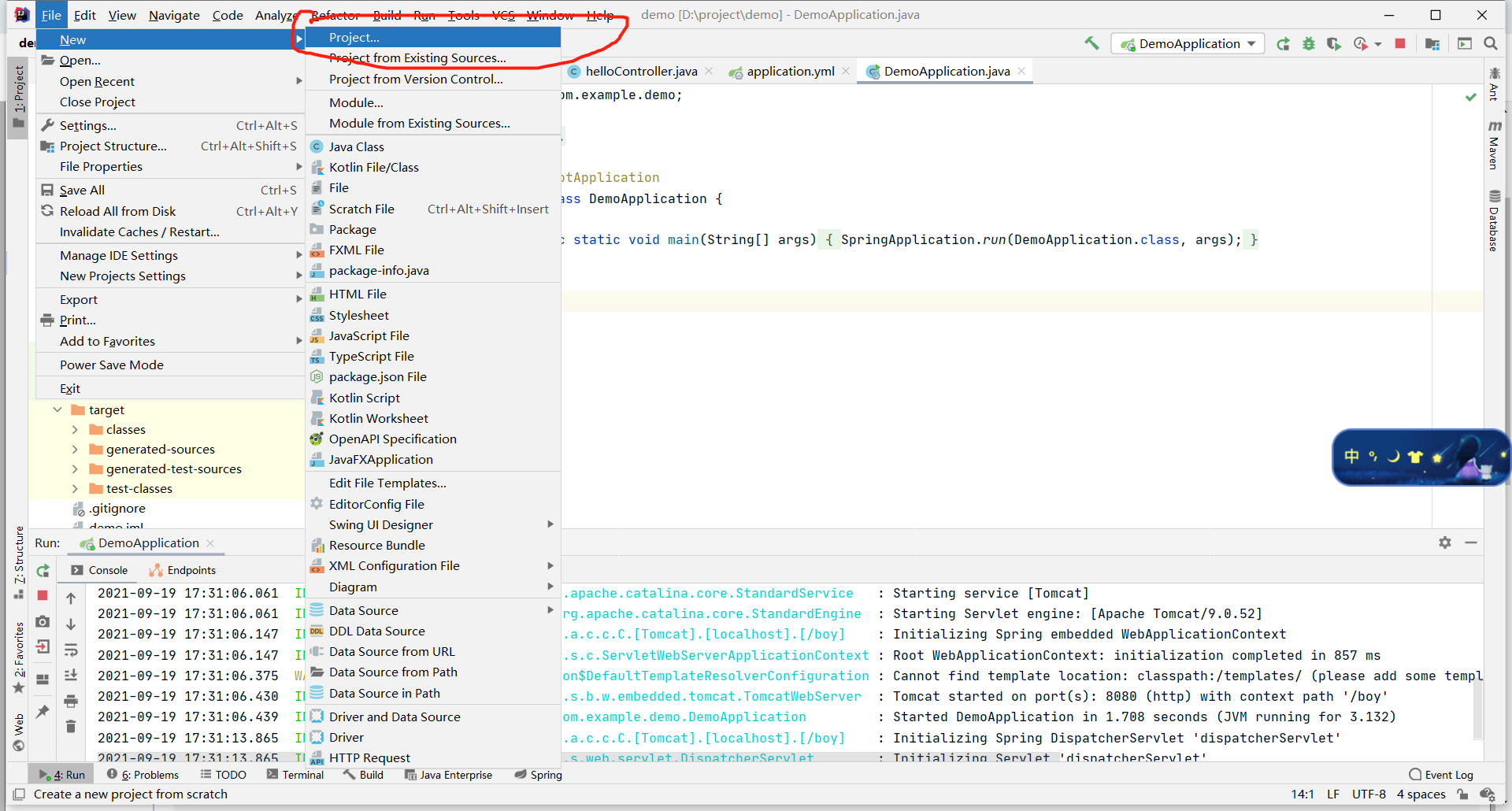The image size is (1512, 811).
Task: Run DemoApplication with coverage via shield icon
Action: (1333, 44)
